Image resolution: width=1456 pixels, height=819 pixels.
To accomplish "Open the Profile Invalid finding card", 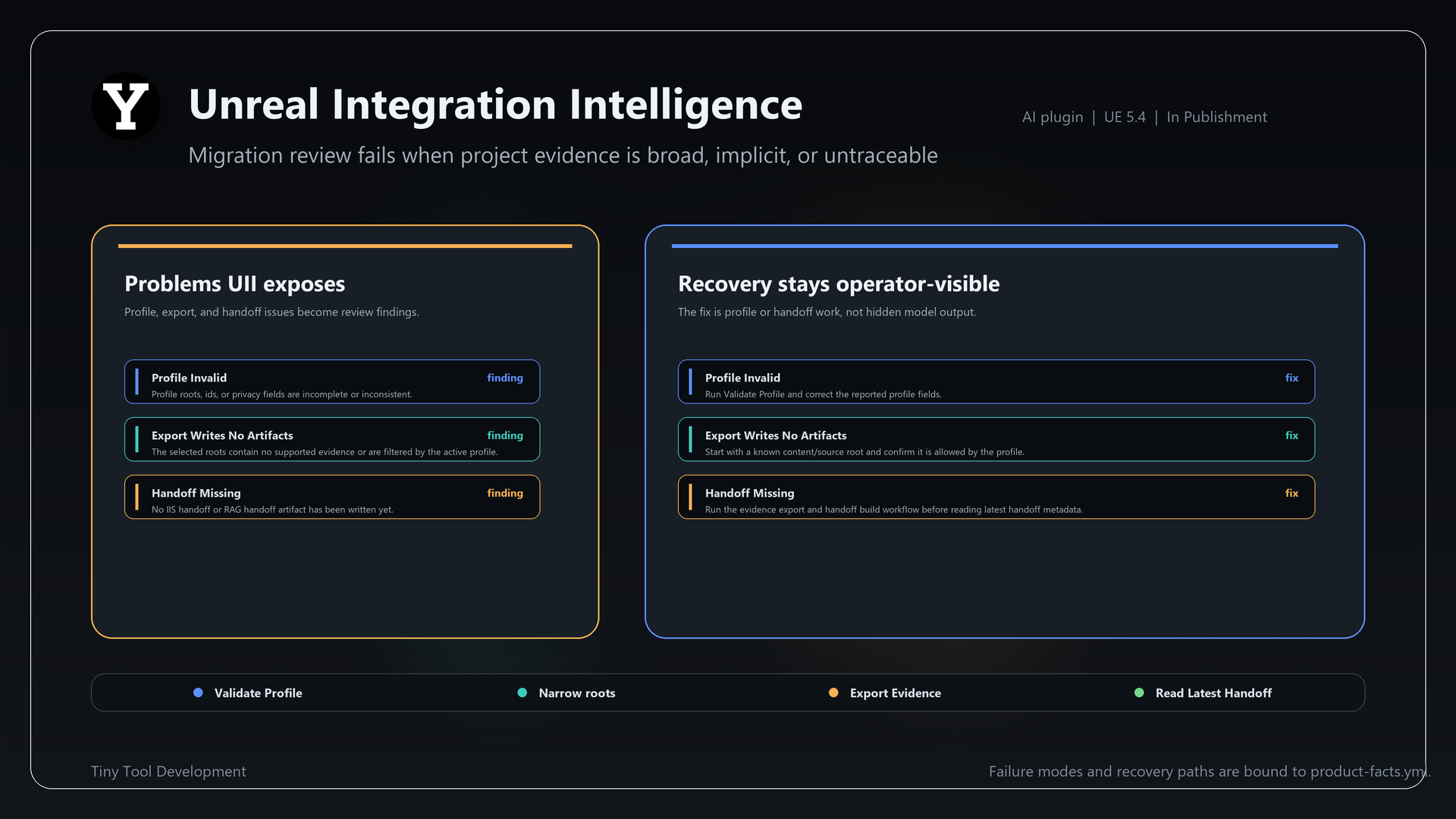I will click(332, 381).
